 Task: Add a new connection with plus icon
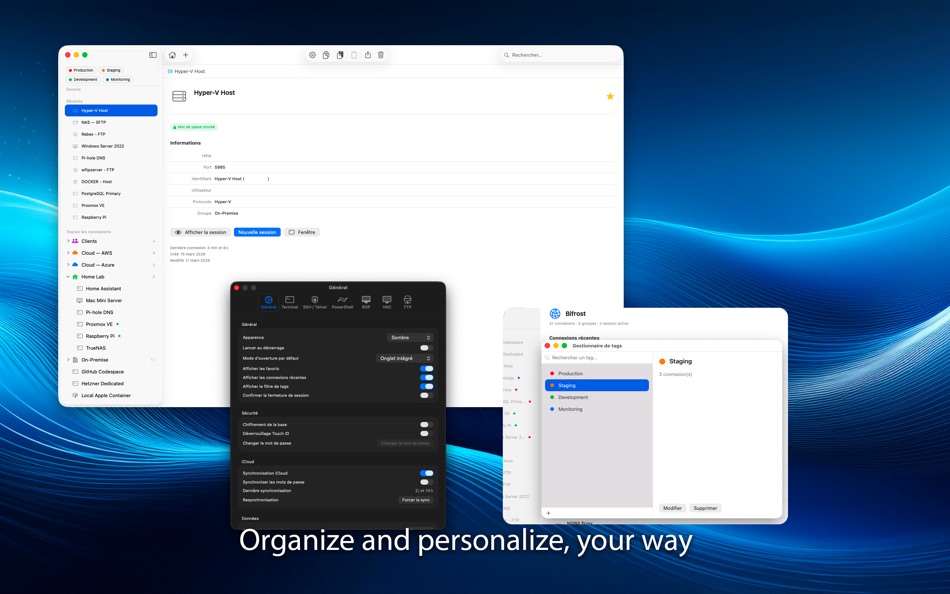(185, 55)
